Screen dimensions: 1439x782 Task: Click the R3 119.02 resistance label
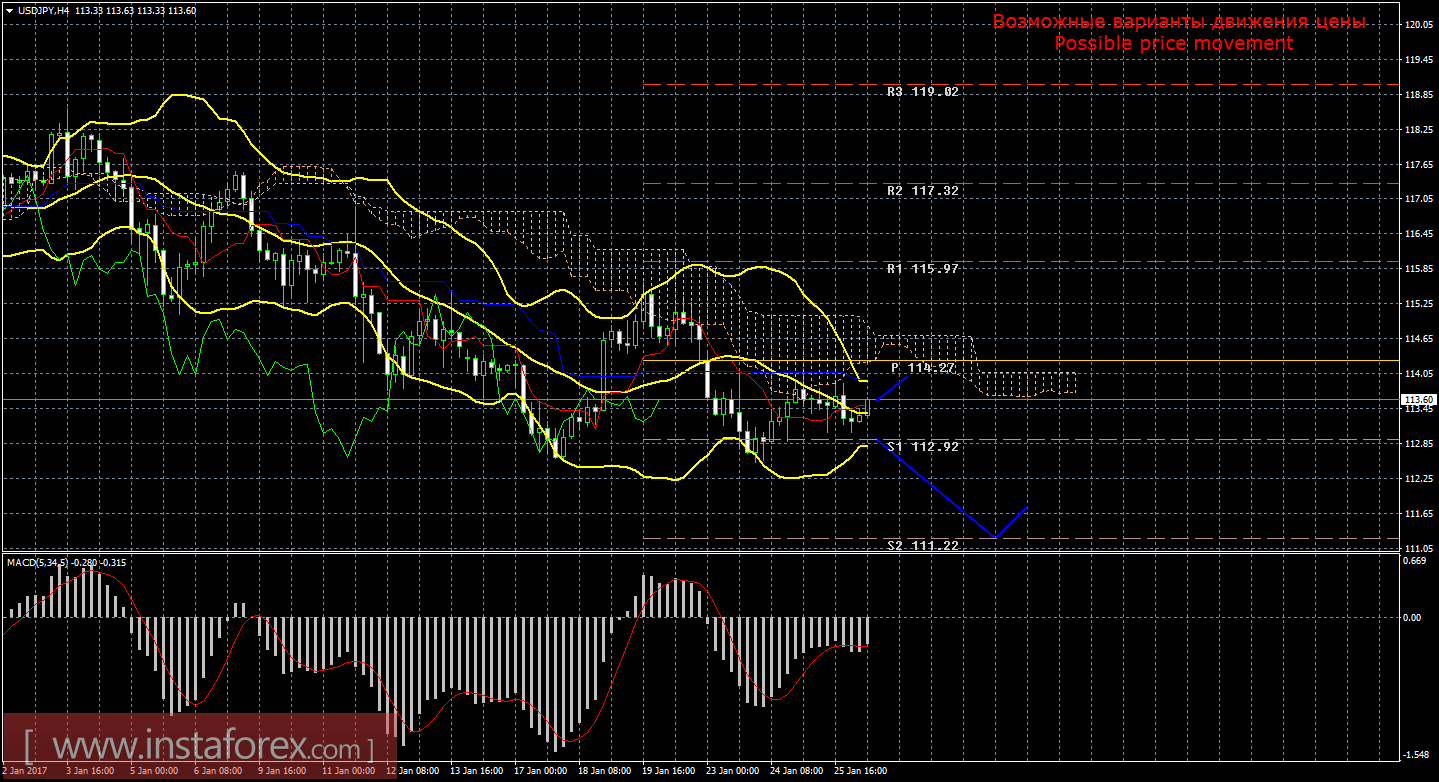pos(922,91)
